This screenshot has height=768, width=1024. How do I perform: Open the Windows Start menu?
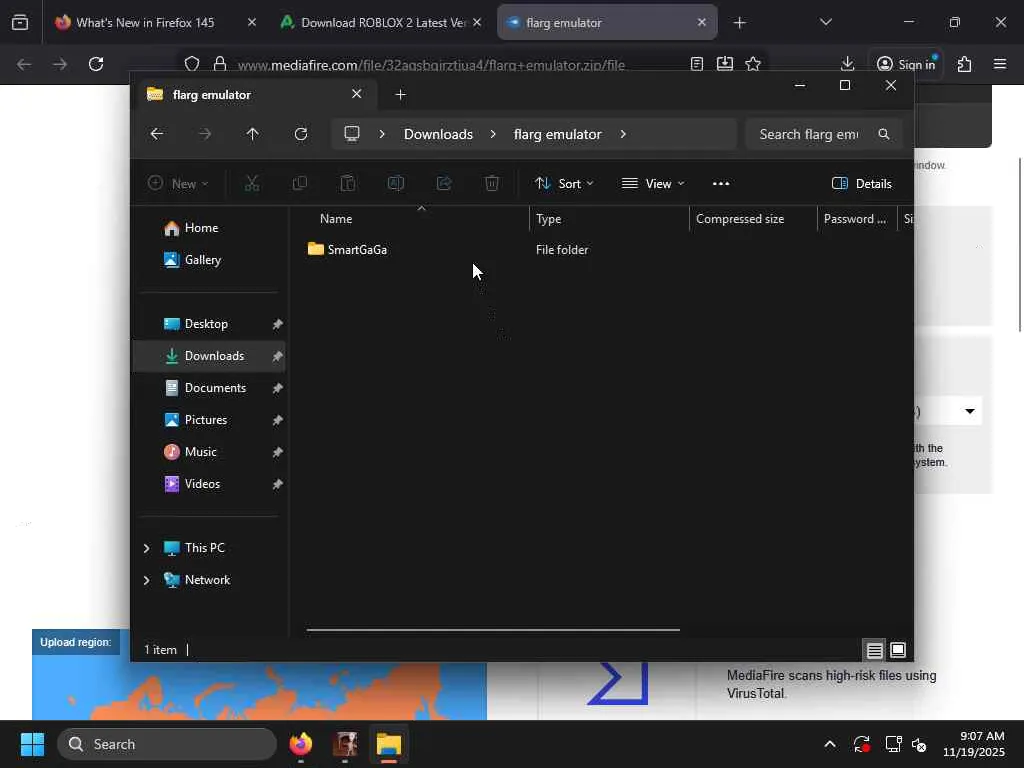(32, 744)
